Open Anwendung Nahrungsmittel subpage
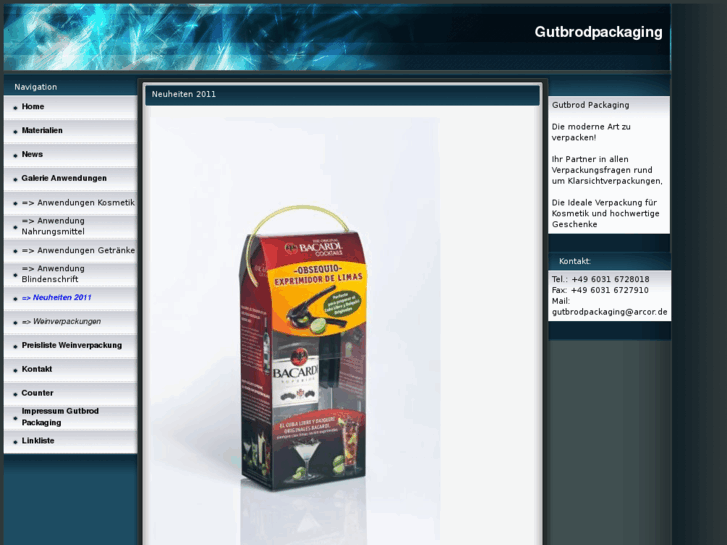 click(53, 226)
